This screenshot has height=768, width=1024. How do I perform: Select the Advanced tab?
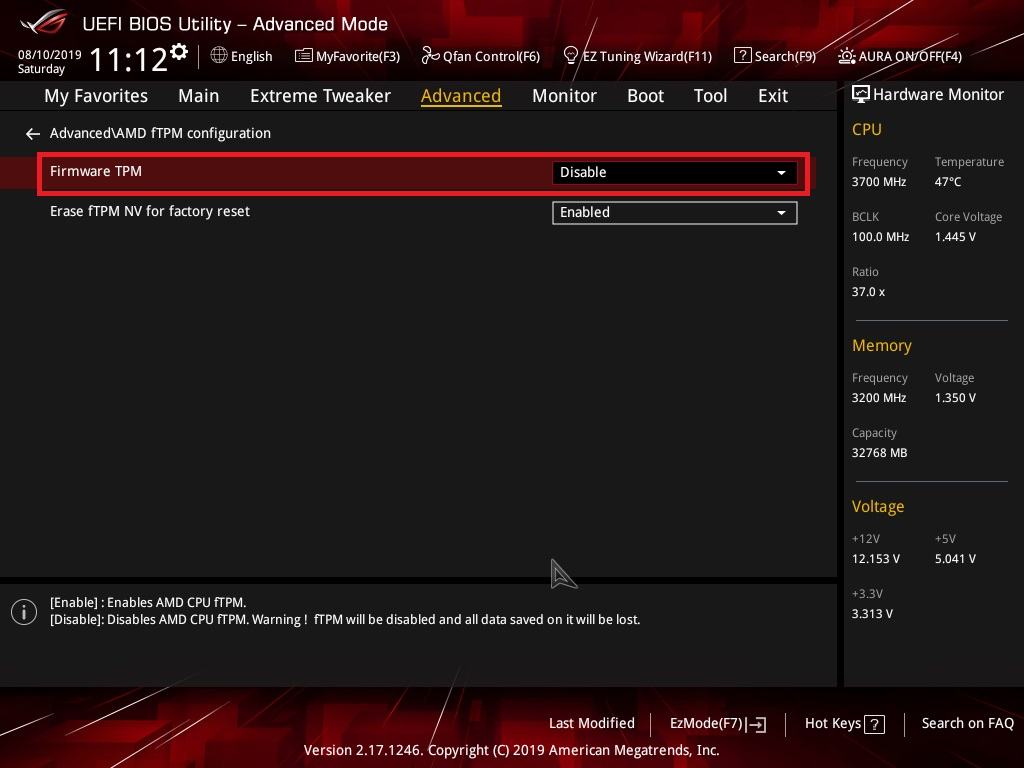(461, 96)
